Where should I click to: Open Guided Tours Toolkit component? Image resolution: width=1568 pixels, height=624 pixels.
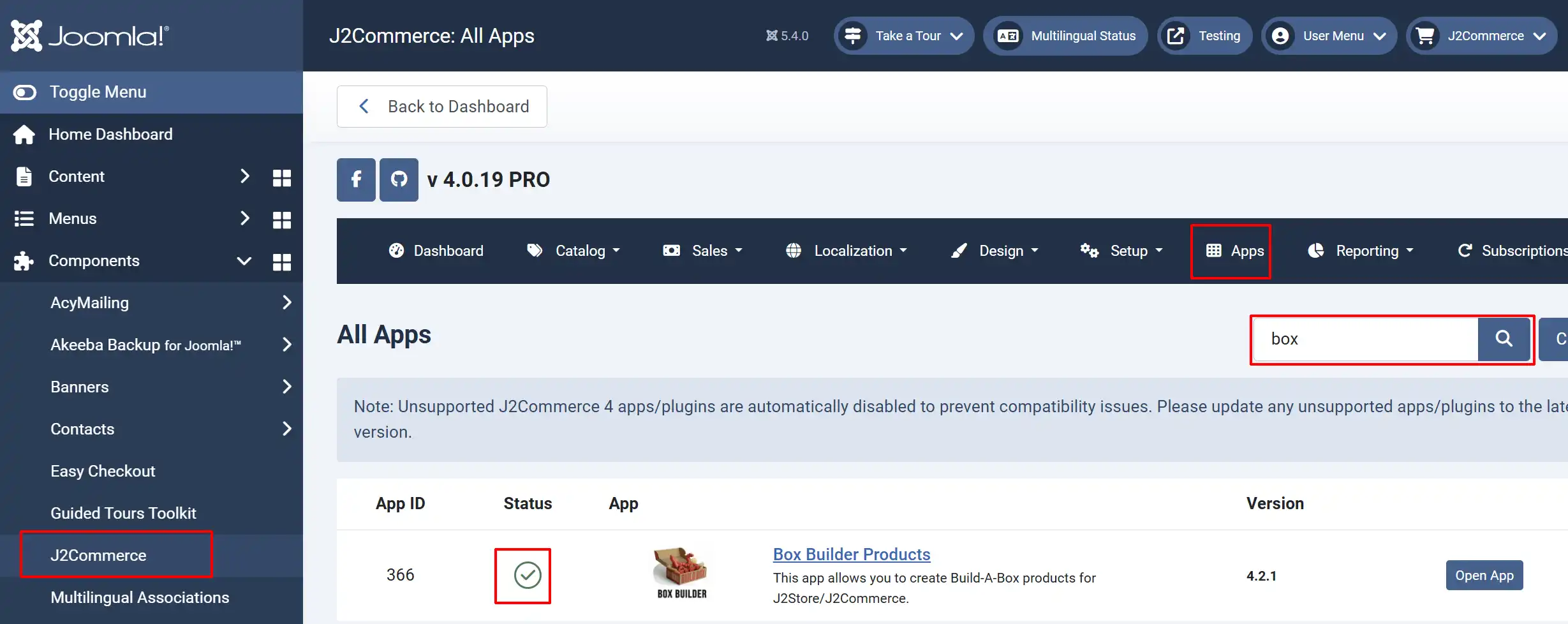point(123,513)
